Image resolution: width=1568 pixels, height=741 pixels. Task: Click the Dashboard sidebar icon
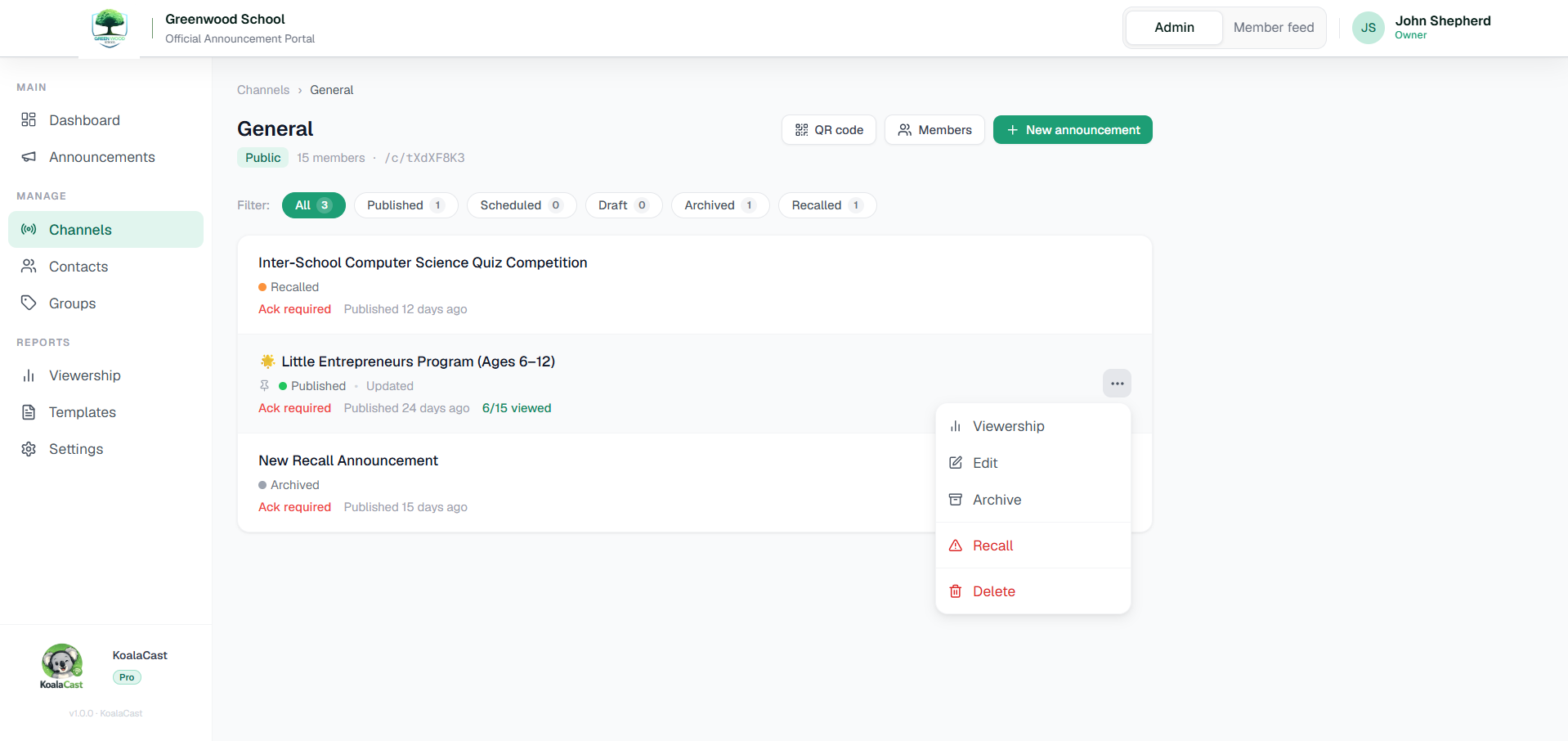tap(29, 120)
